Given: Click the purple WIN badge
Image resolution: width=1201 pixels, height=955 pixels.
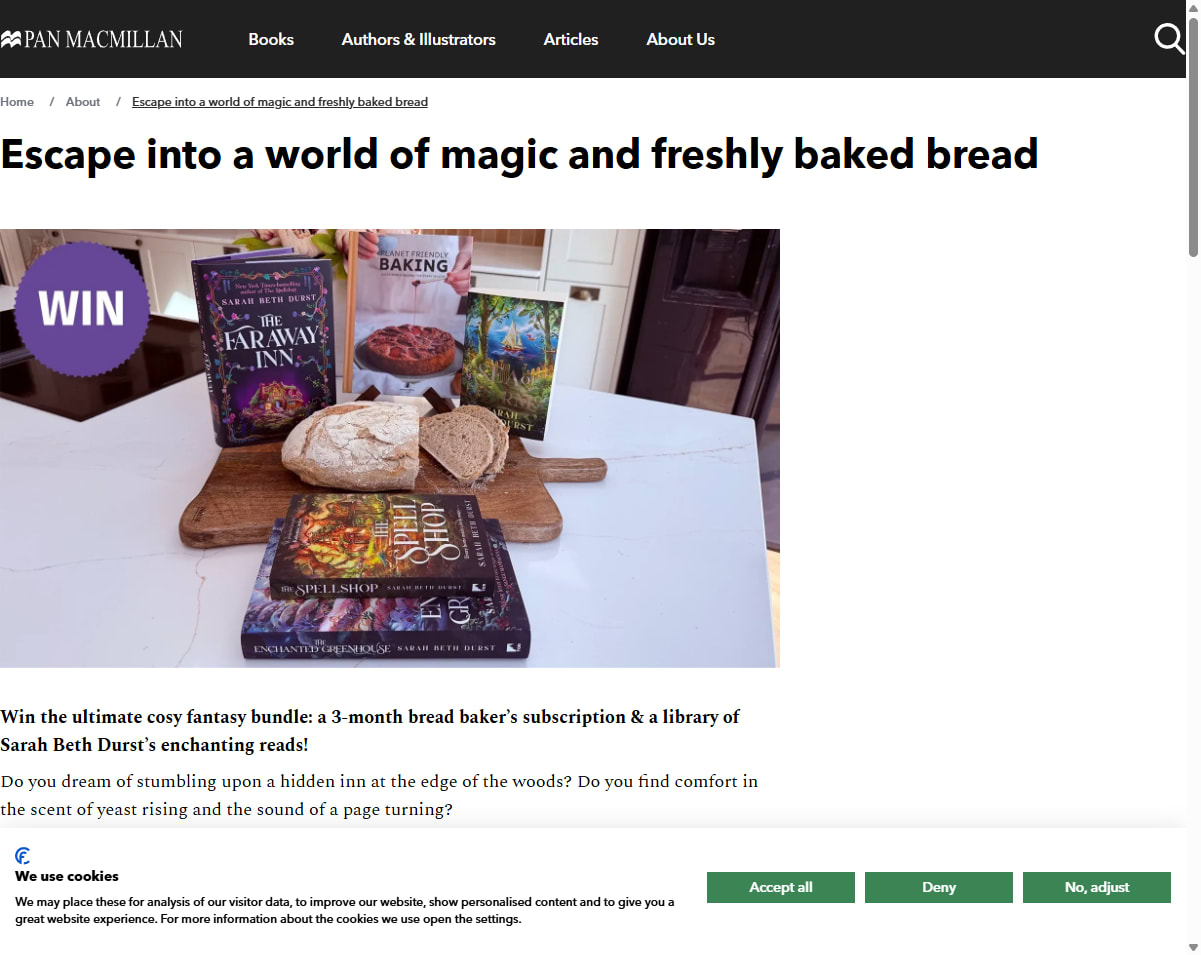Looking at the screenshot, I should [x=82, y=309].
